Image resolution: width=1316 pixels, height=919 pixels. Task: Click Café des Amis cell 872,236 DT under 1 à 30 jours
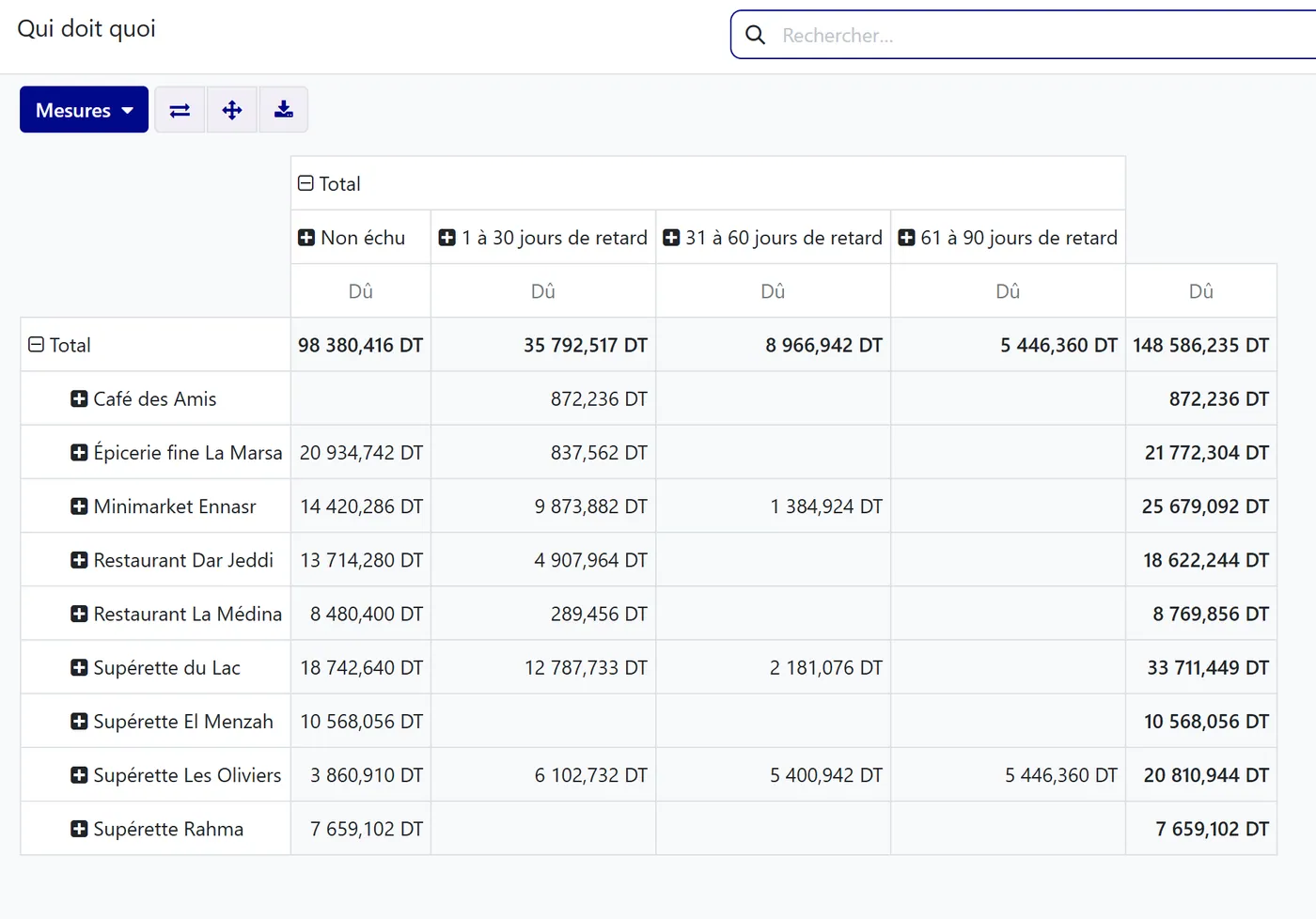pyautogui.click(x=543, y=398)
